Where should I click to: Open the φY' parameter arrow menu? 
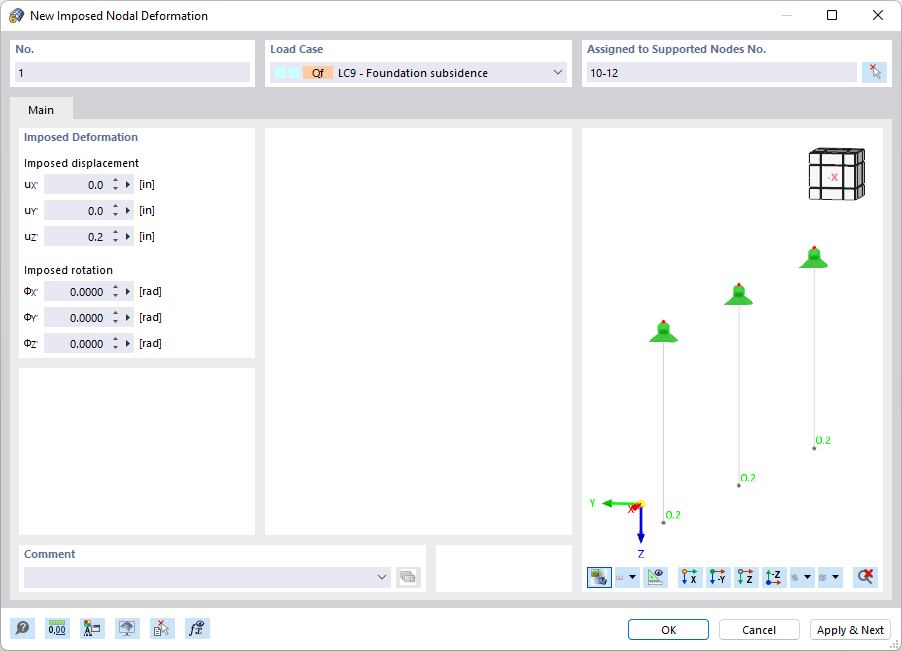click(x=128, y=317)
